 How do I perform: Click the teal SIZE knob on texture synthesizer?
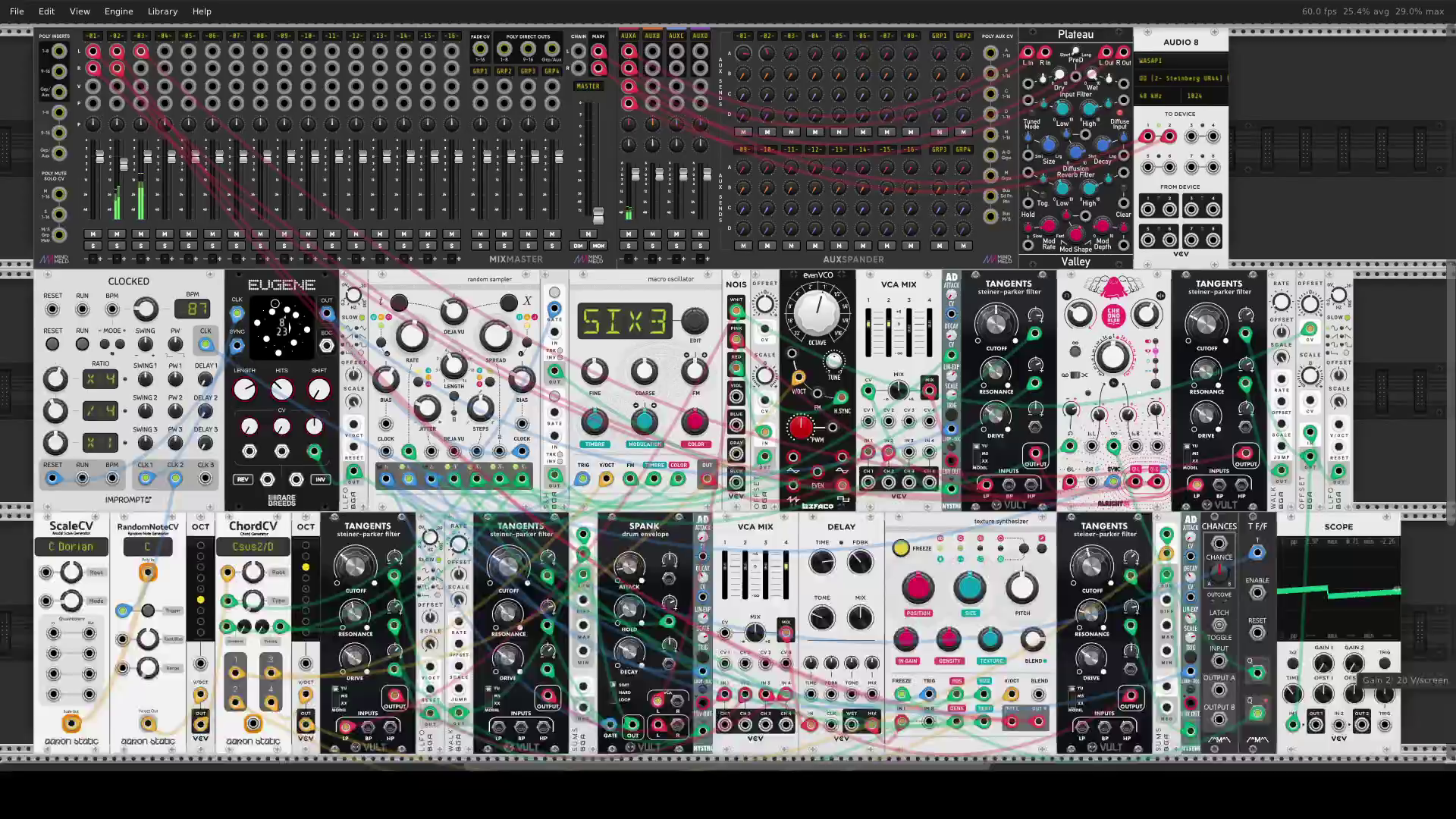[970, 588]
